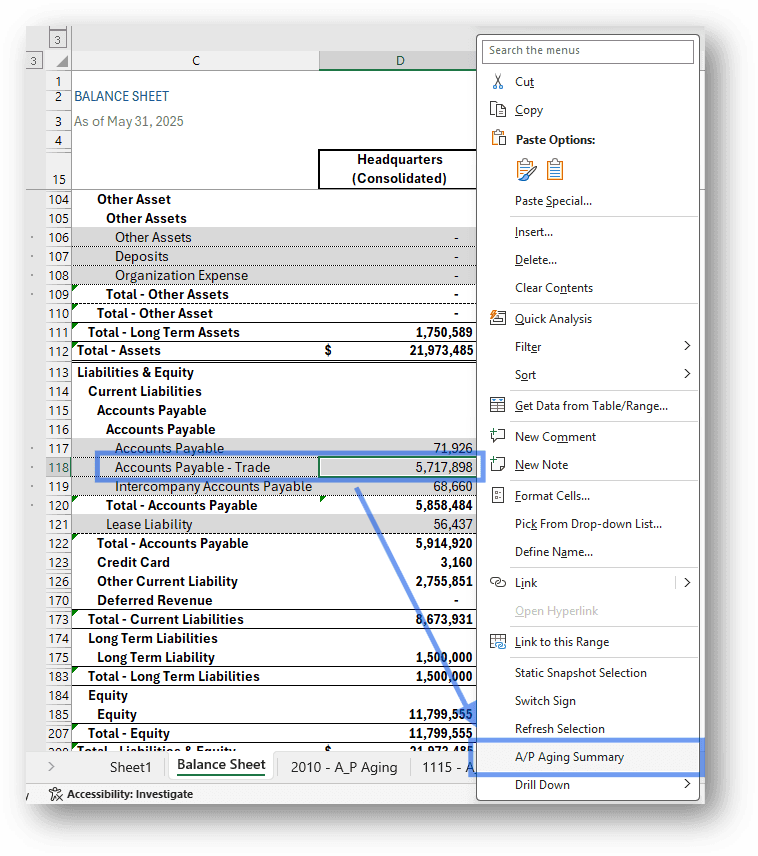Select row 118 header
The width and height of the screenshot is (758, 856).
tap(58, 467)
